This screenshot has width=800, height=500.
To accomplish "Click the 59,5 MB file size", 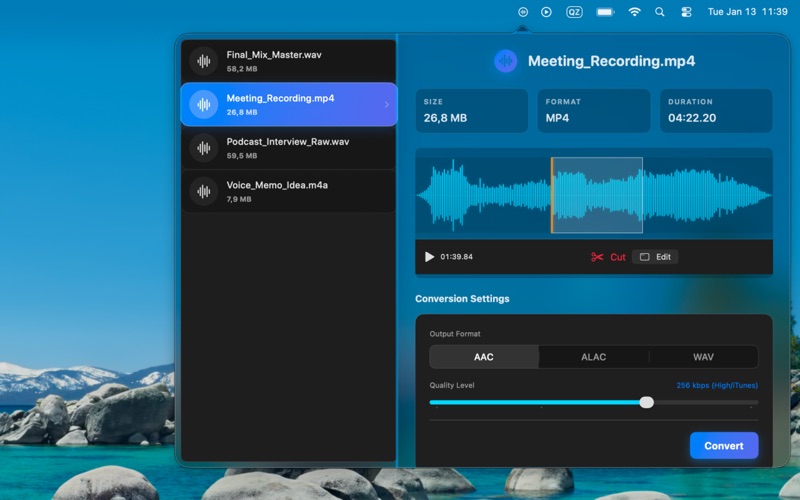I will coord(242,156).
